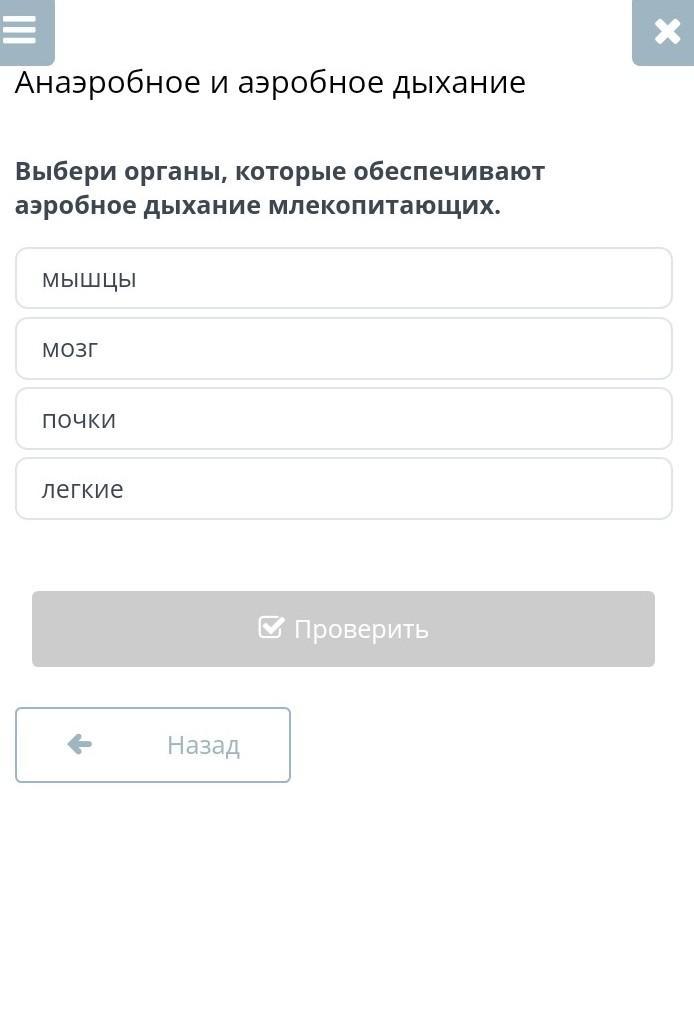Viewport: 694px width, 1026px height.
Task: Click the left arrow icon in Назад
Action: pos(80,744)
